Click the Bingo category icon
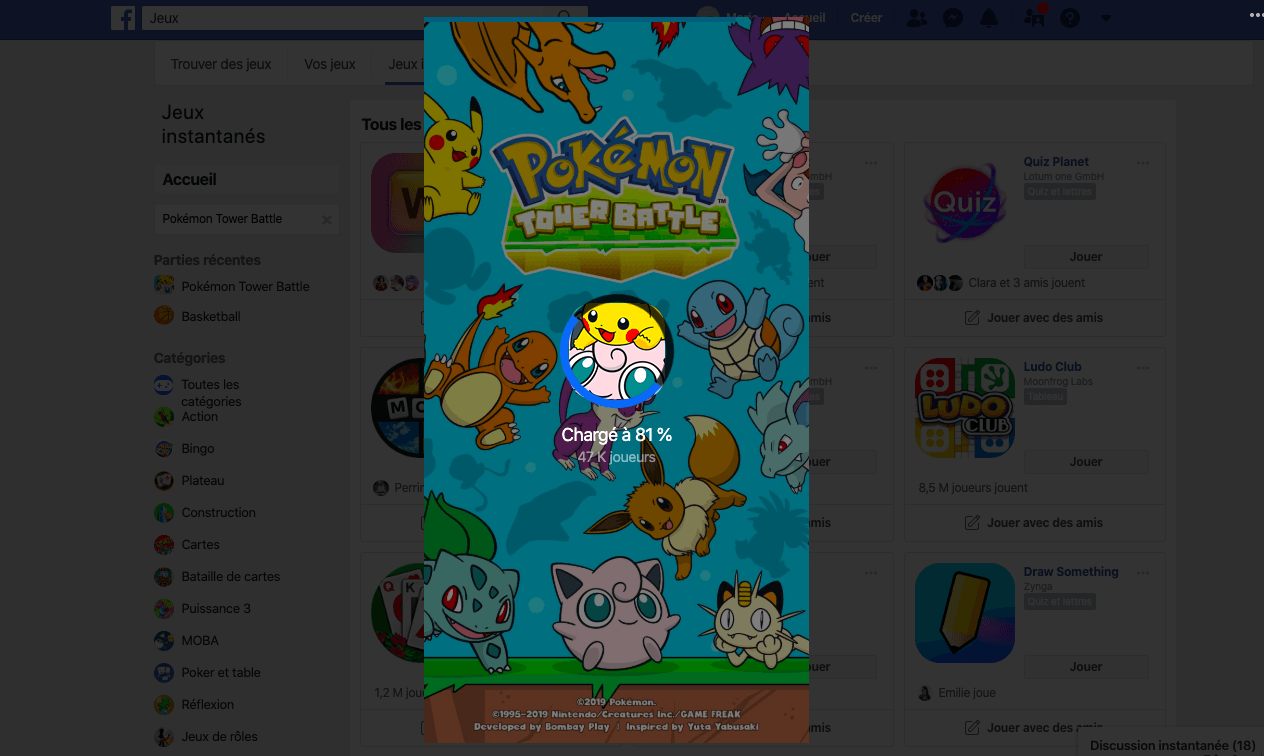 164,449
